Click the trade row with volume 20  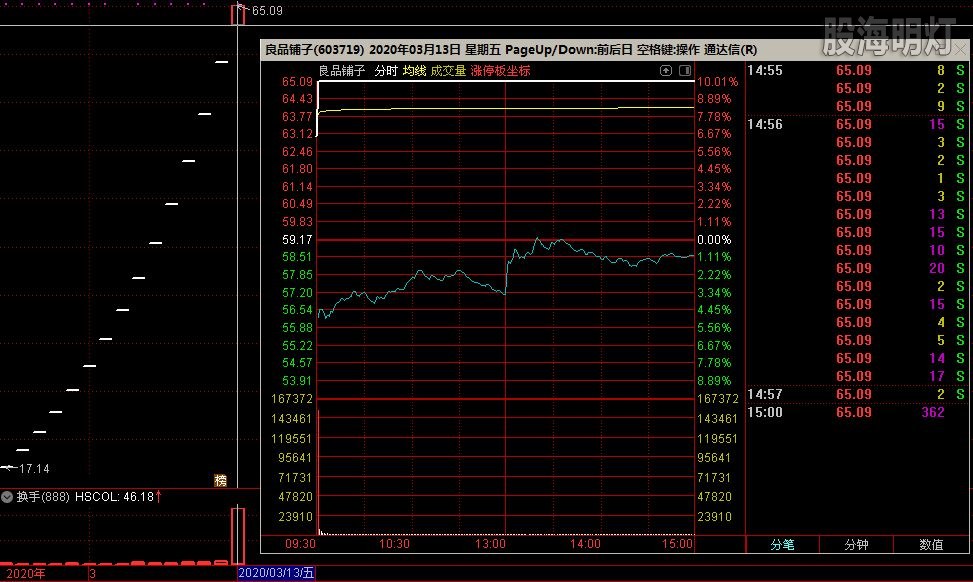point(856,268)
